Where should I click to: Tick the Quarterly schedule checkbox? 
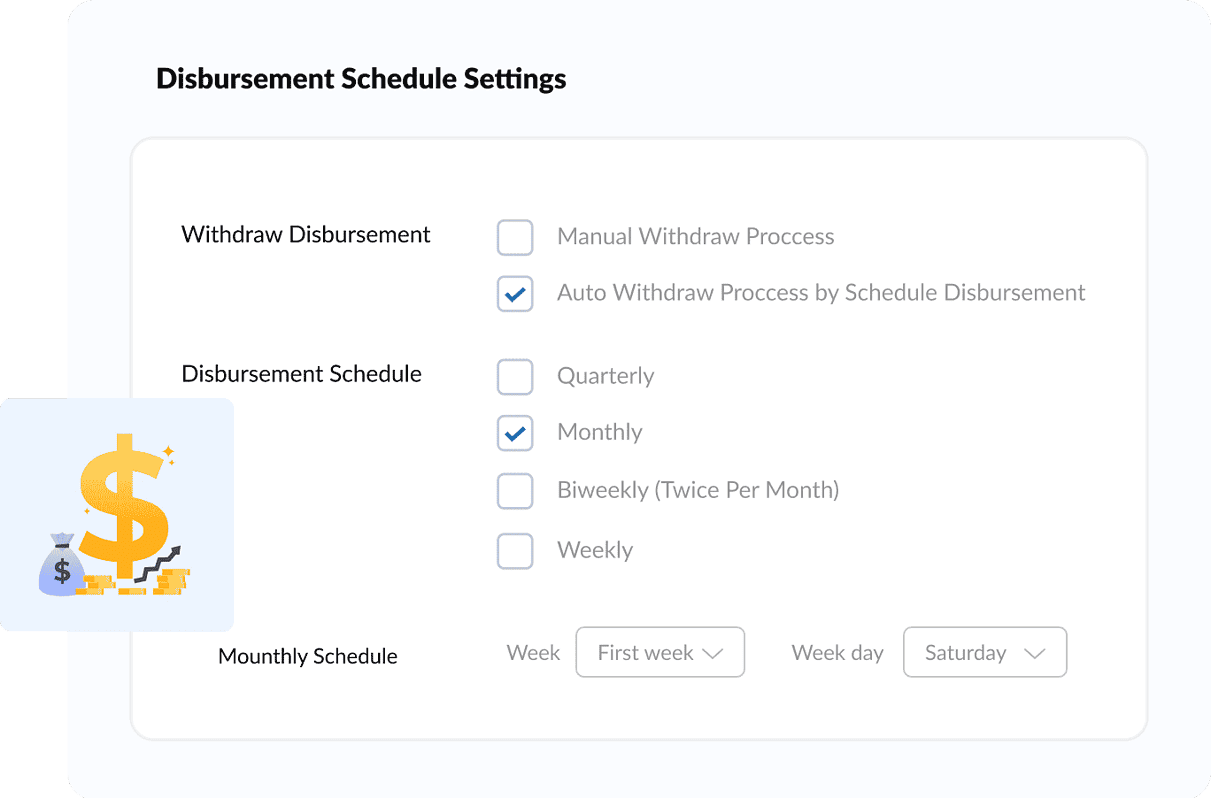point(515,377)
